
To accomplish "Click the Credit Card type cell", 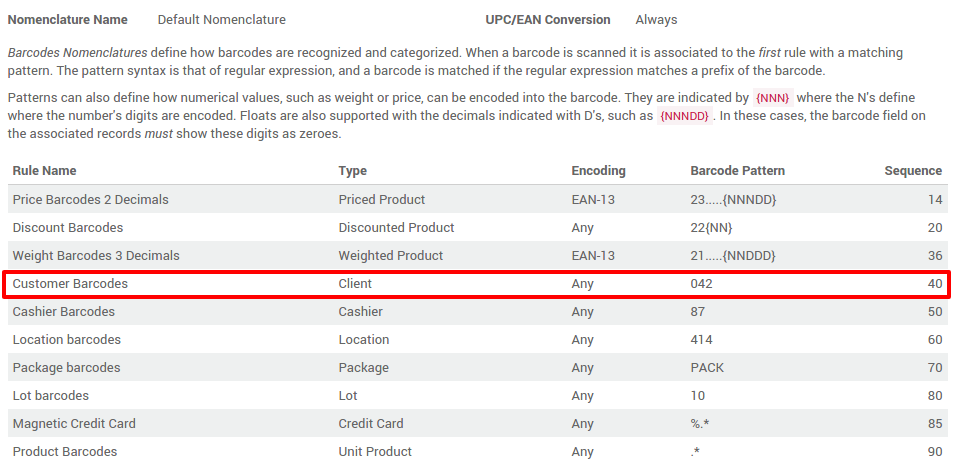I will (371, 424).
